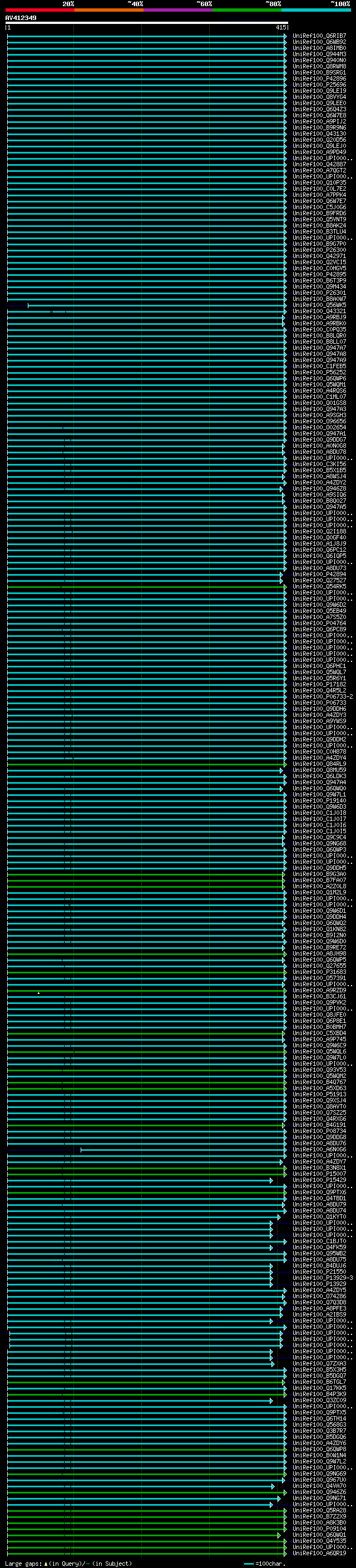Select hit UniRef100_A6QR19
The height and width of the screenshot is (1568, 356).
[319, 1553]
